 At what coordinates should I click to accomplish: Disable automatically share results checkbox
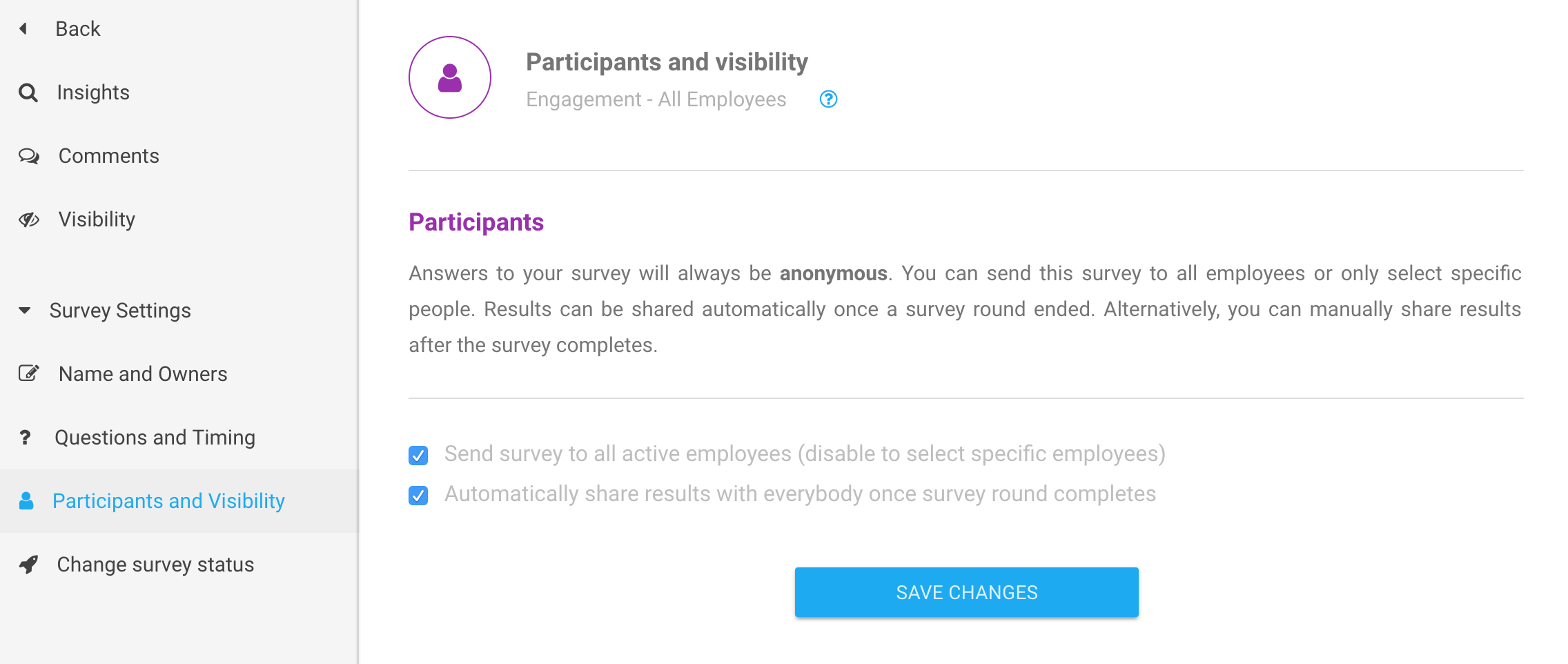(418, 495)
